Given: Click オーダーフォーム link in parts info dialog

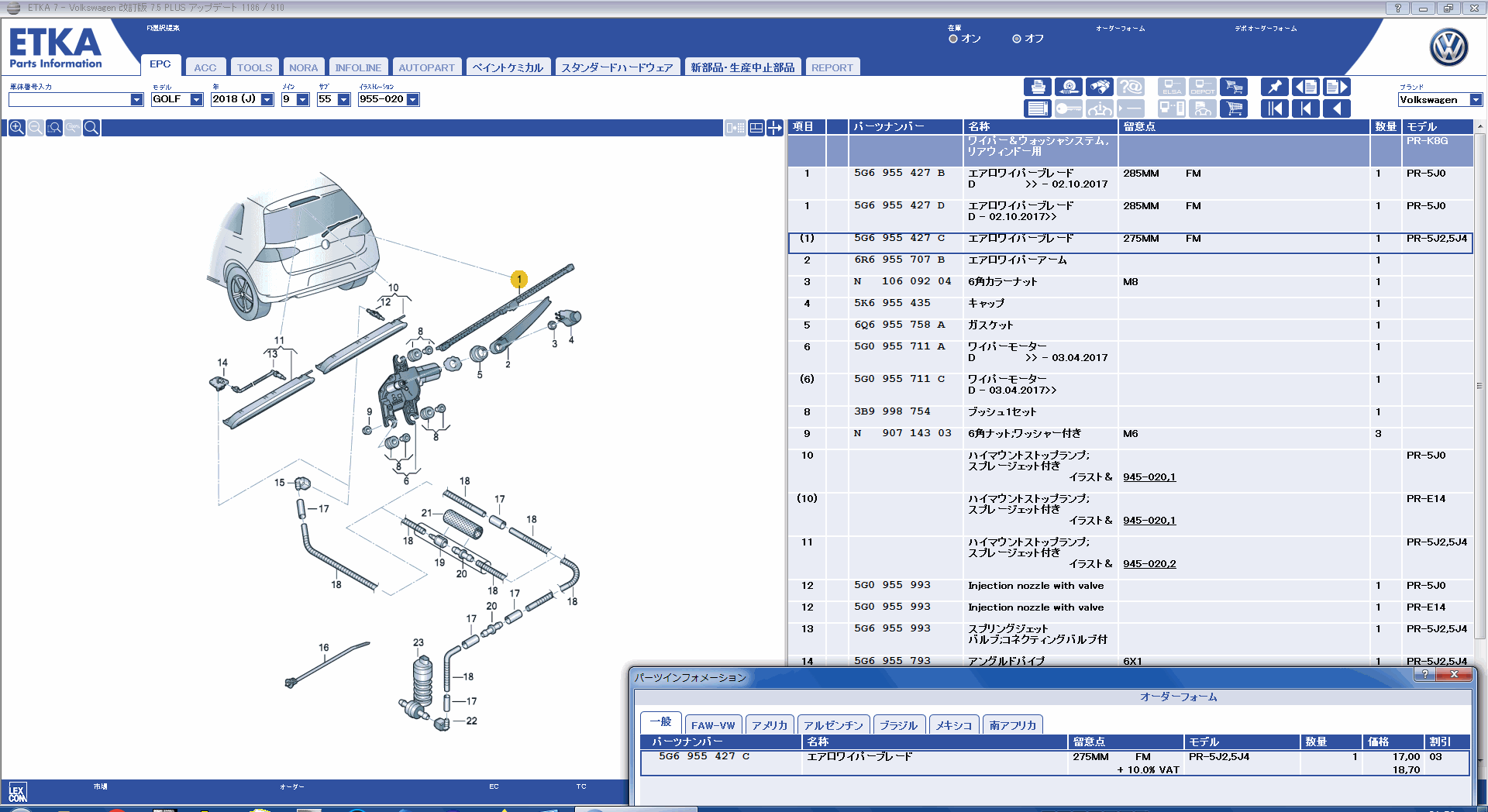Looking at the screenshot, I should 1178,697.
